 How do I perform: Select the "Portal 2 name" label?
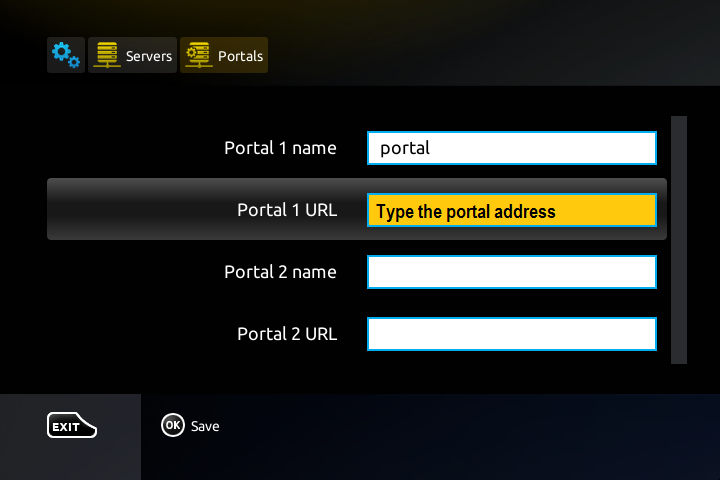point(280,272)
